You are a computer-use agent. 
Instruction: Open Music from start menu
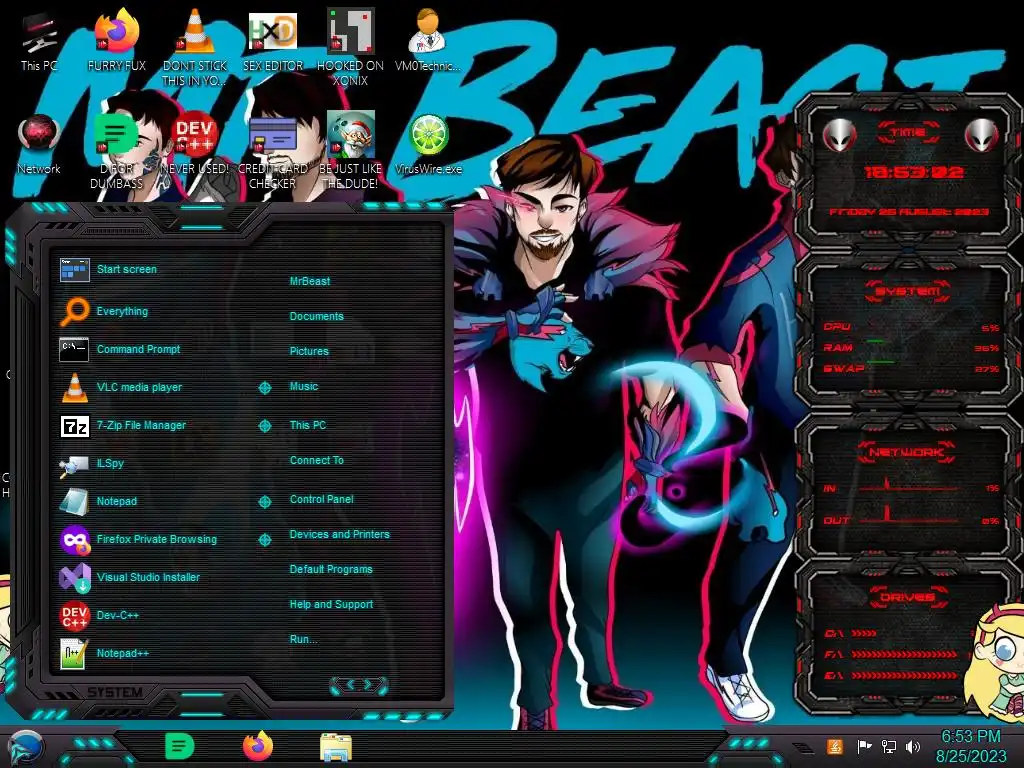click(304, 387)
